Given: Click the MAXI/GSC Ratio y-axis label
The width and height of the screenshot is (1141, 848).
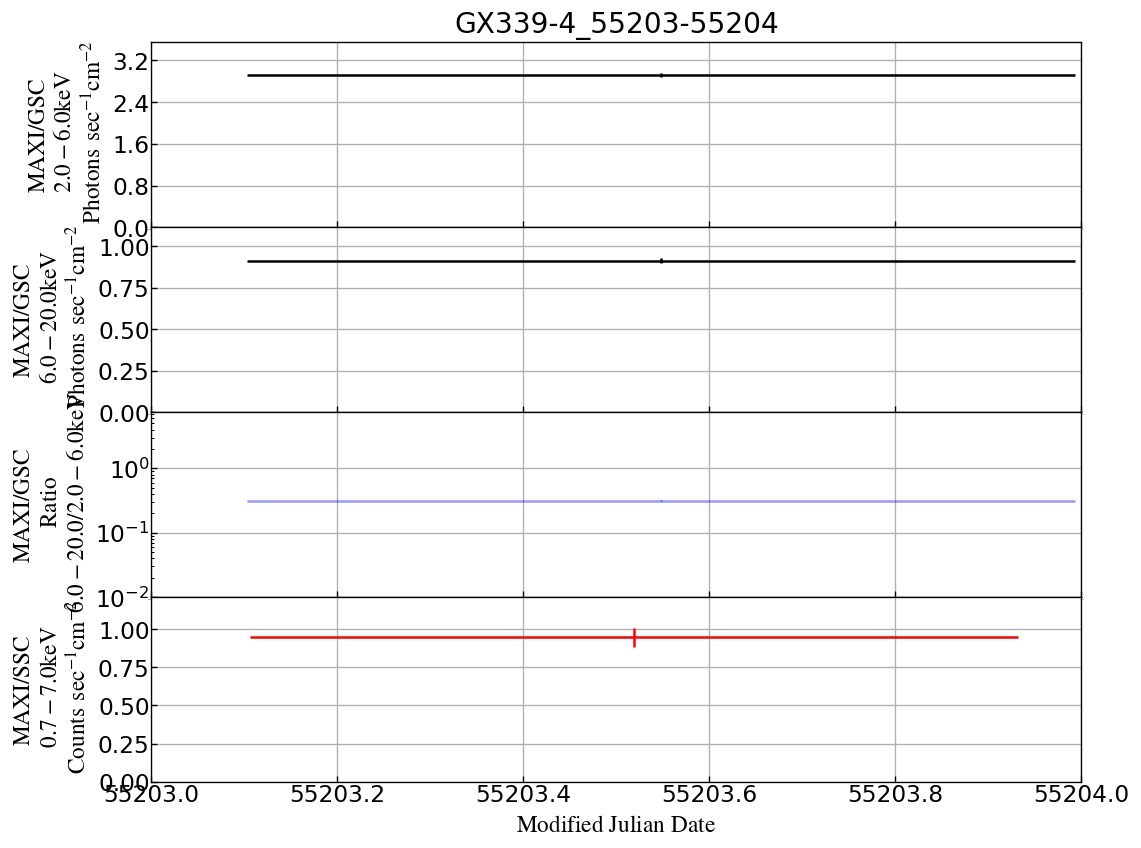Looking at the screenshot, I should (49, 506).
